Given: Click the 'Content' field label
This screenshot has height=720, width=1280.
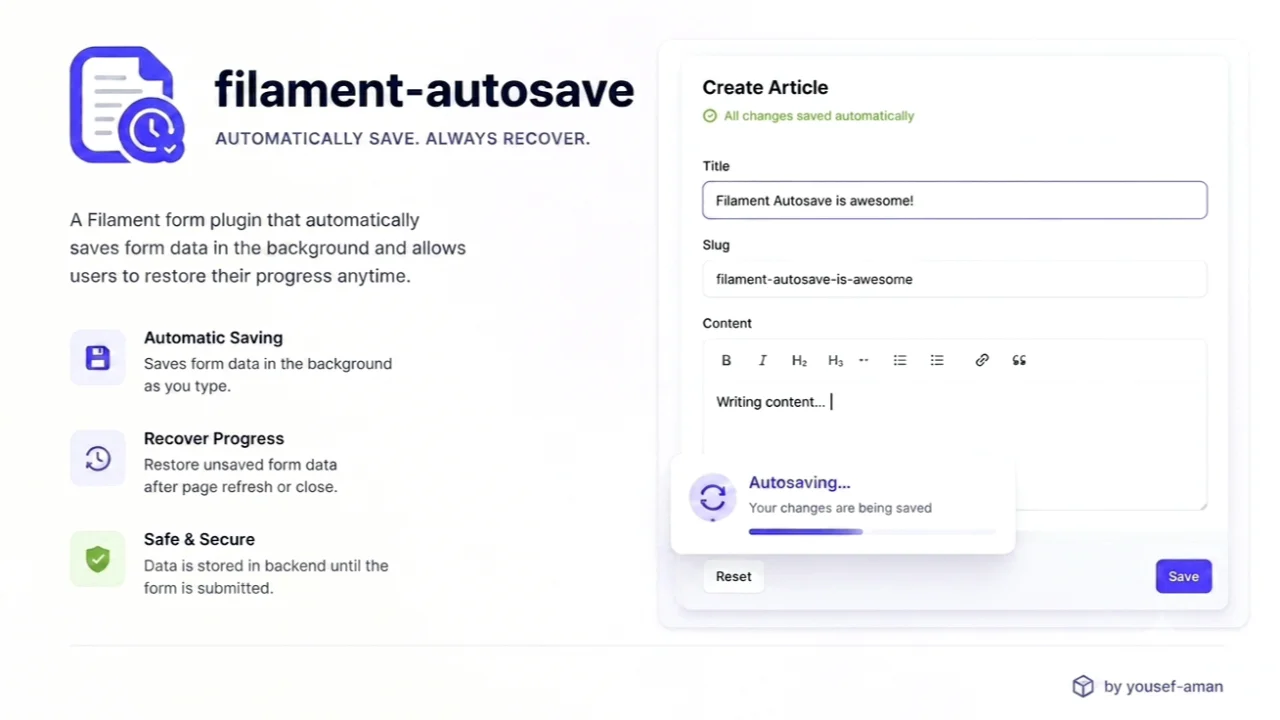Looking at the screenshot, I should tap(727, 323).
